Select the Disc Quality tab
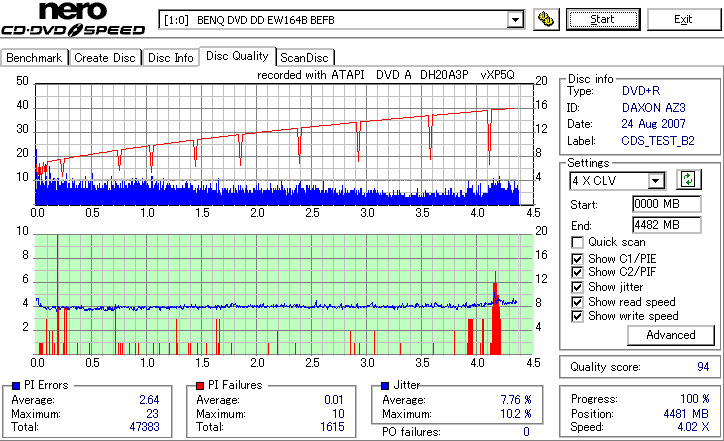This screenshot has height=441, width=724. click(x=237, y=56)
